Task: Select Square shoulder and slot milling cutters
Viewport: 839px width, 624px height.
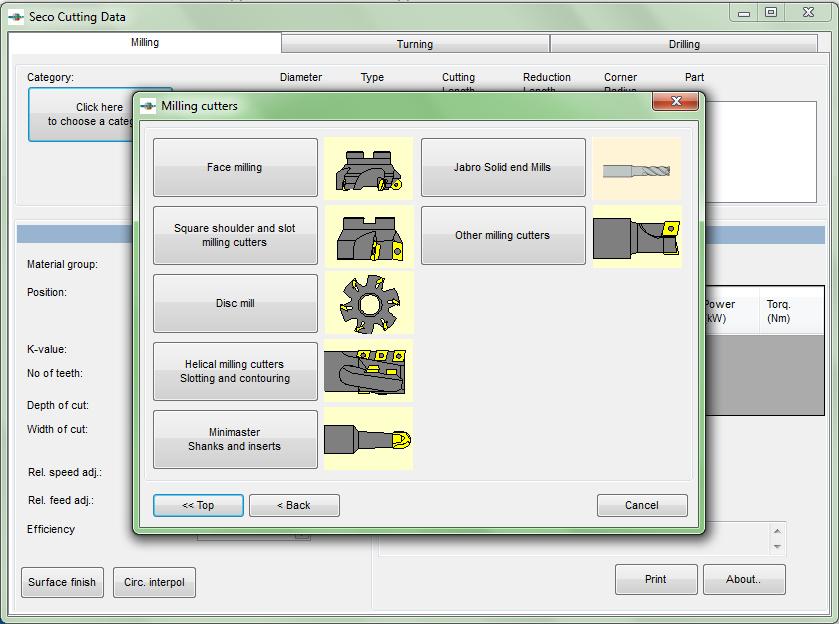Action: click(x=235, y=235)
